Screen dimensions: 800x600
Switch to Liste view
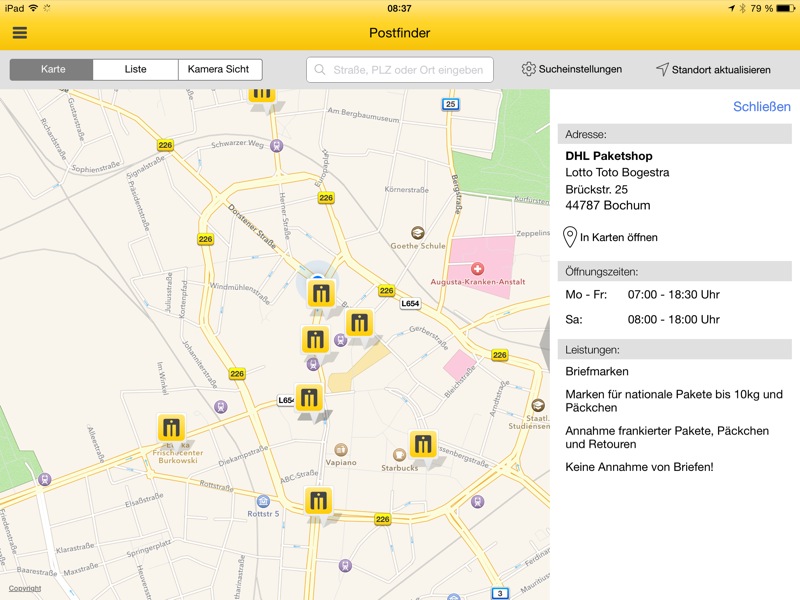pyautogui.click(x=135, y=70)
